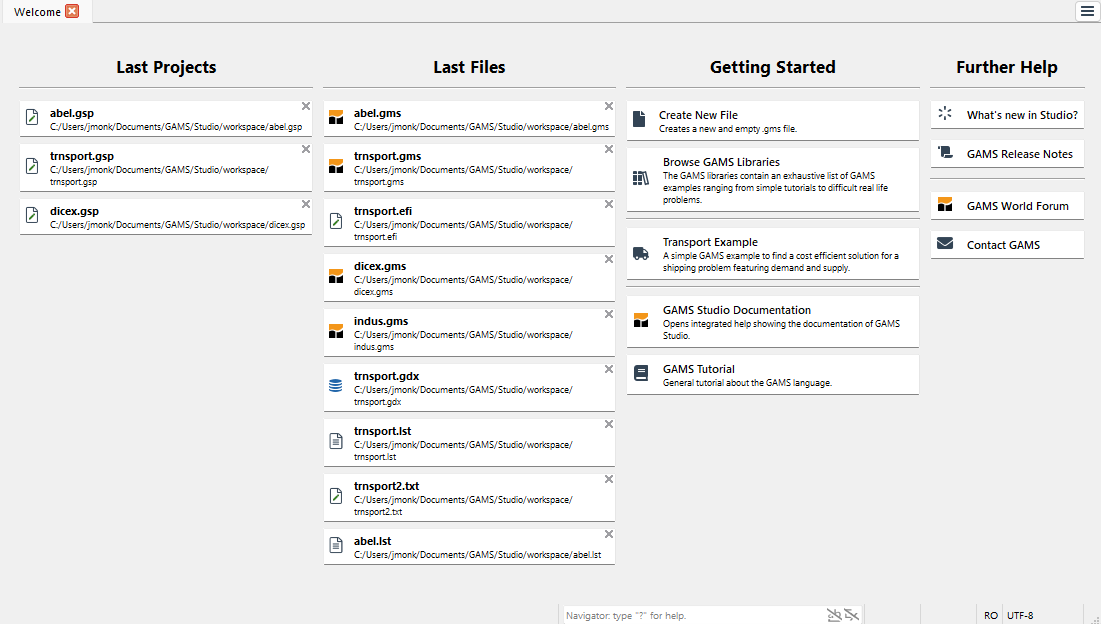Open GAMS Studio Documentation
The width and height of the screenshot is (1101, 624).
(x=737, y=310)
